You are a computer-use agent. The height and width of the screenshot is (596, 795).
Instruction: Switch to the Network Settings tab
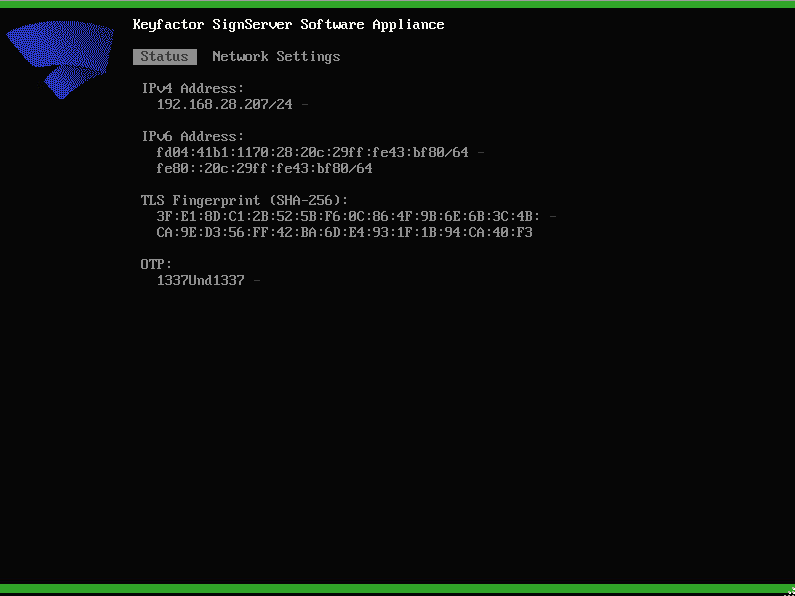(276, 57)
